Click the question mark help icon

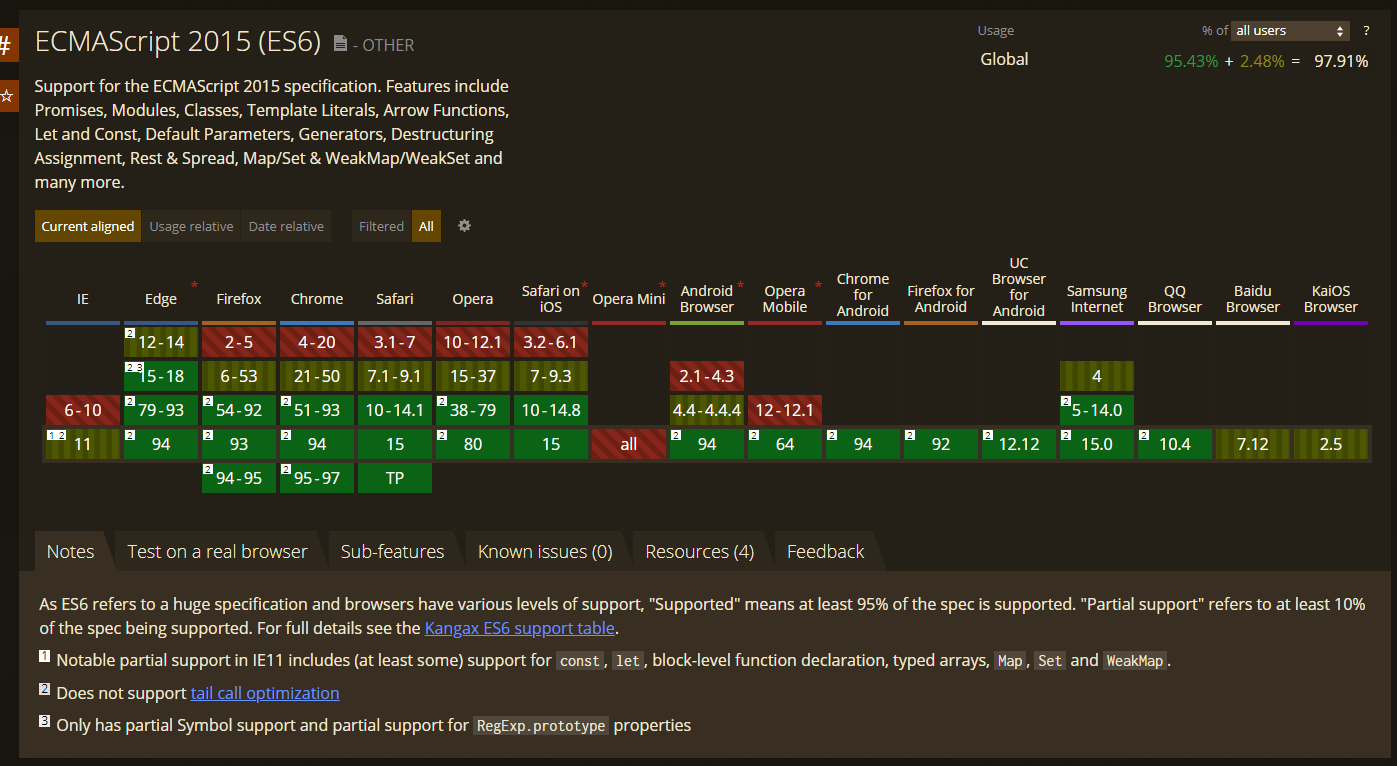pos(1366,31)
